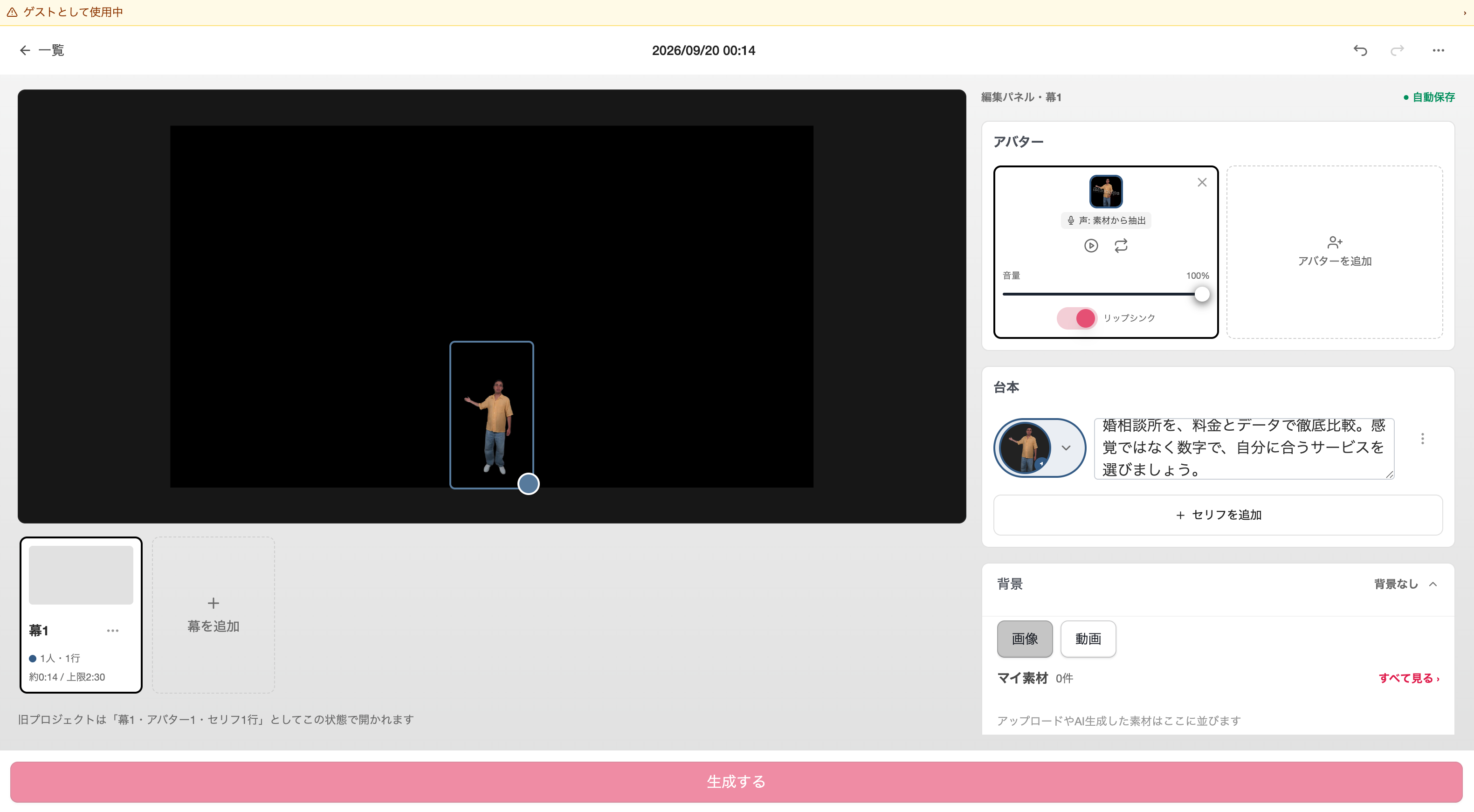Select 画像 background type
Screen dimensions: 1474x812
tap(1025, 639)
